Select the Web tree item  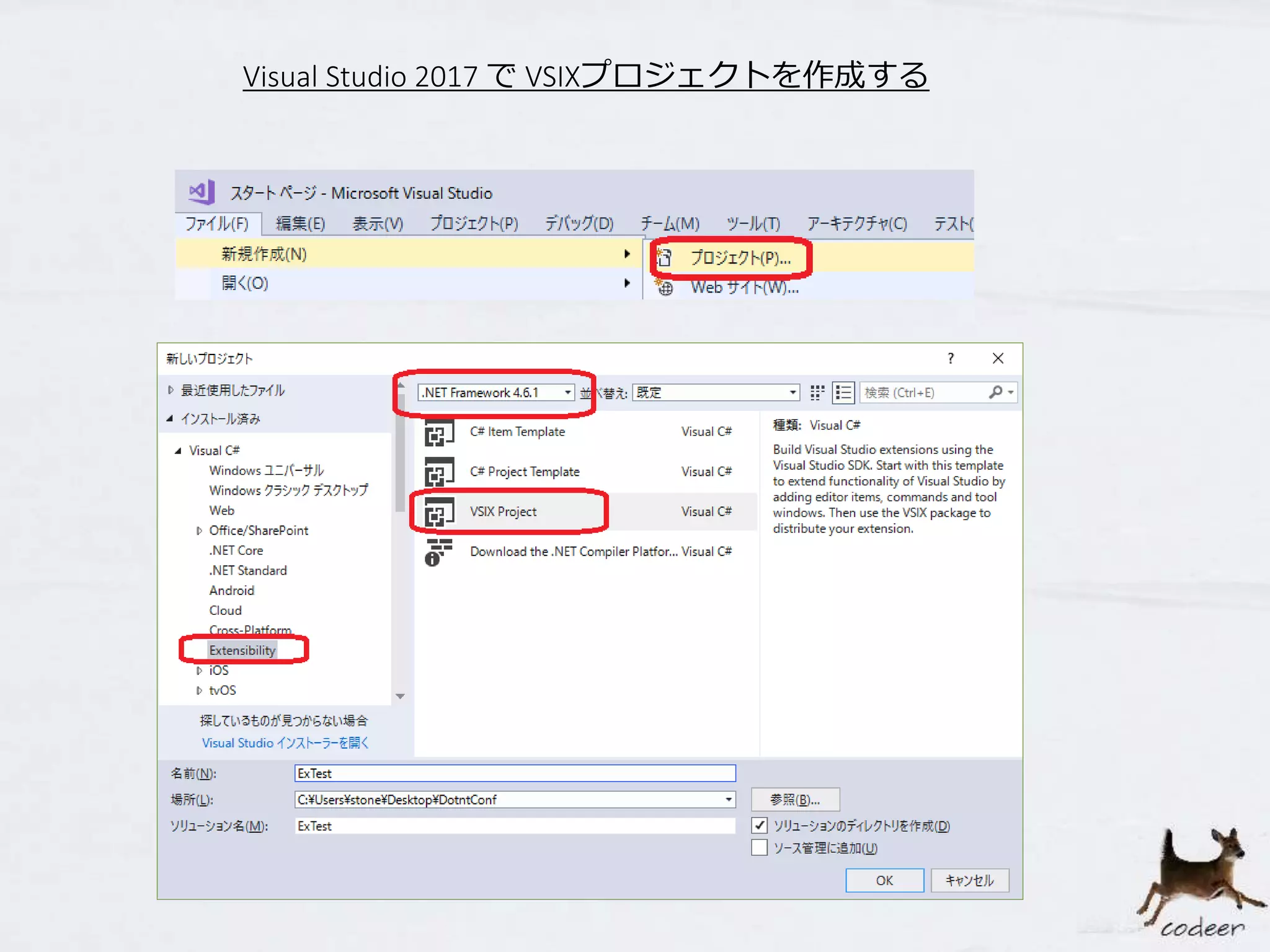pyautogui.click(x=221, y=511)
